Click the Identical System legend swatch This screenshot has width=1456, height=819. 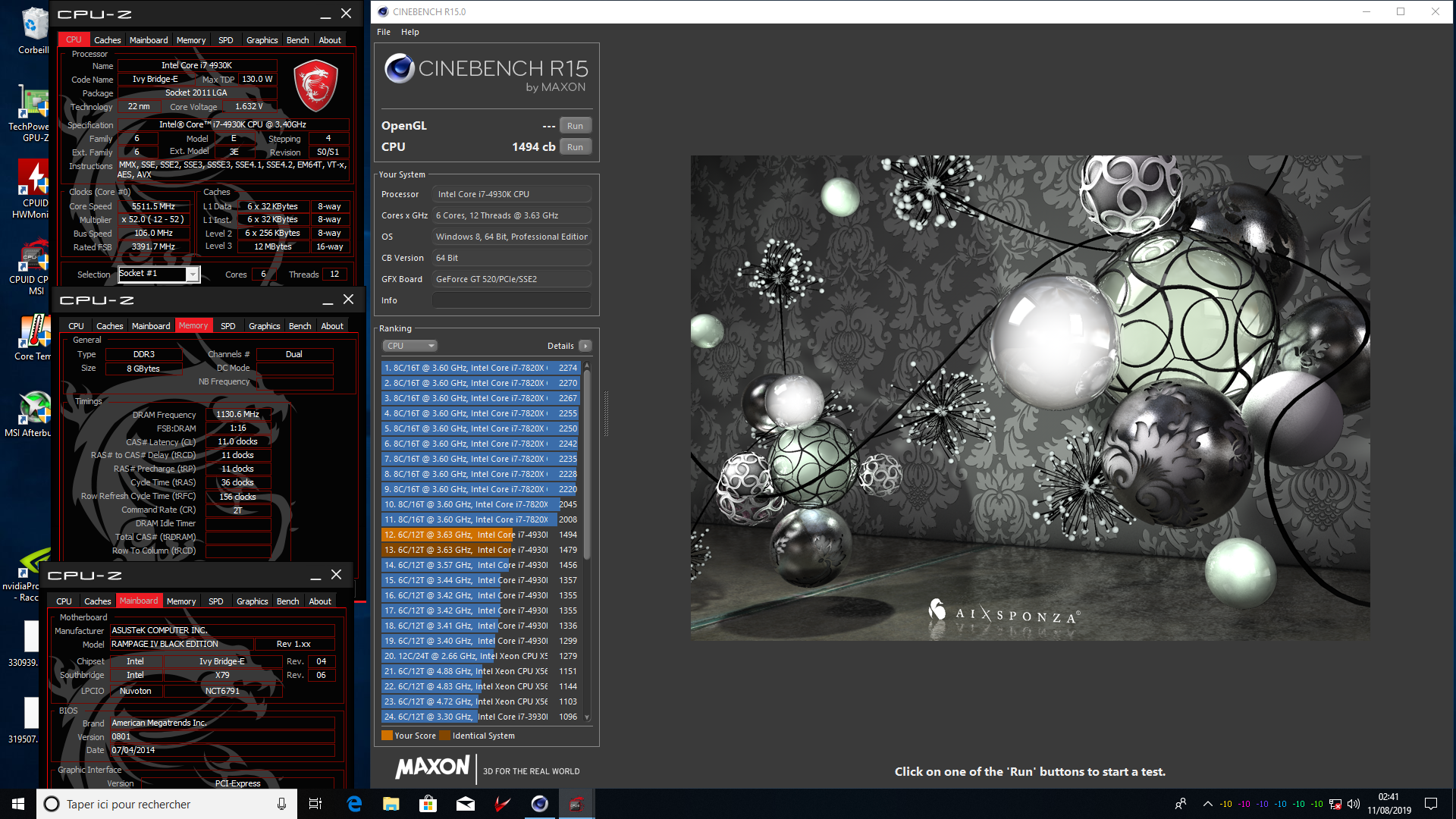[445, 736]
